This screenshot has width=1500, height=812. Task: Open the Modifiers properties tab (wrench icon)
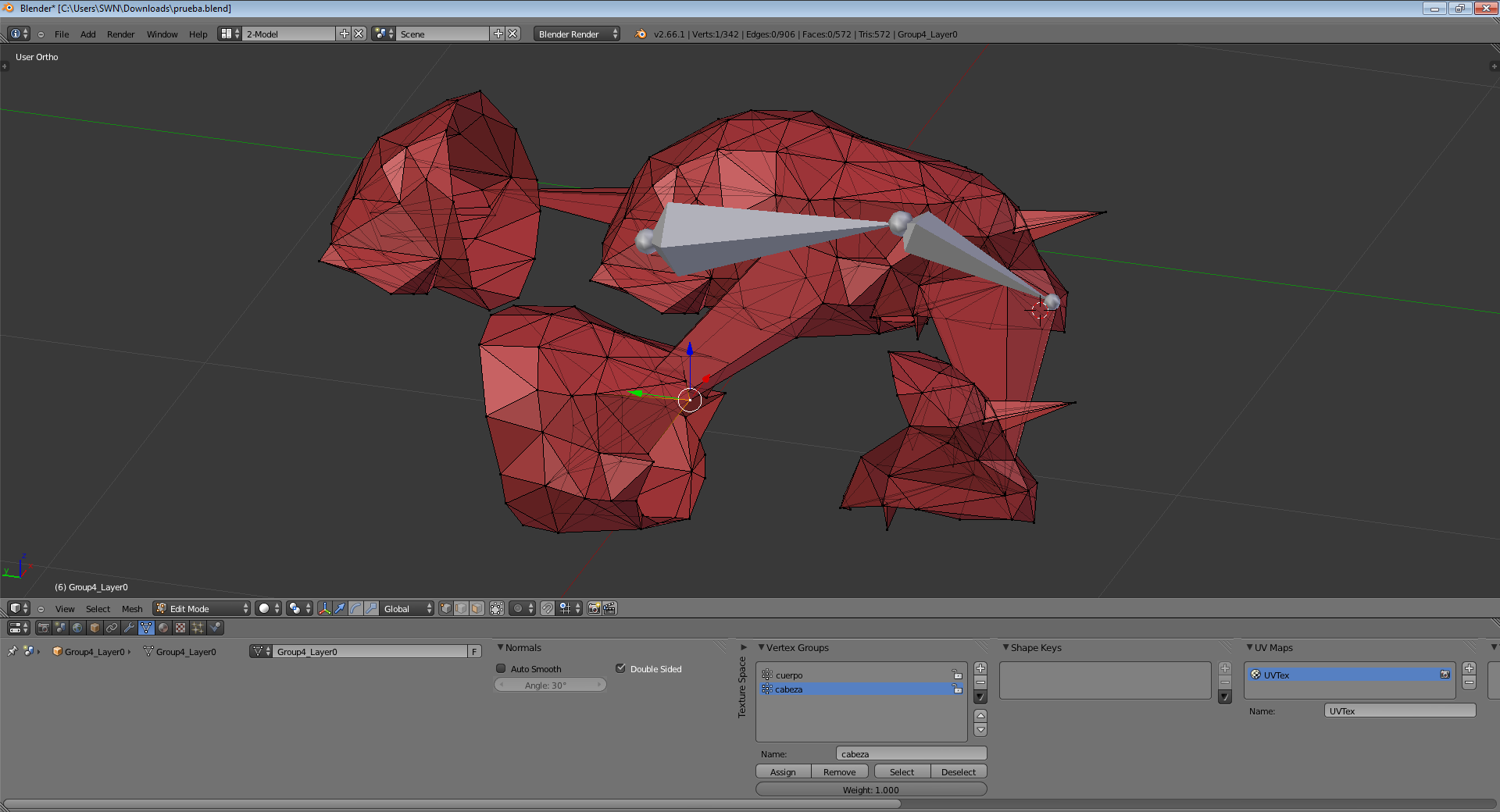coord(129,628)
